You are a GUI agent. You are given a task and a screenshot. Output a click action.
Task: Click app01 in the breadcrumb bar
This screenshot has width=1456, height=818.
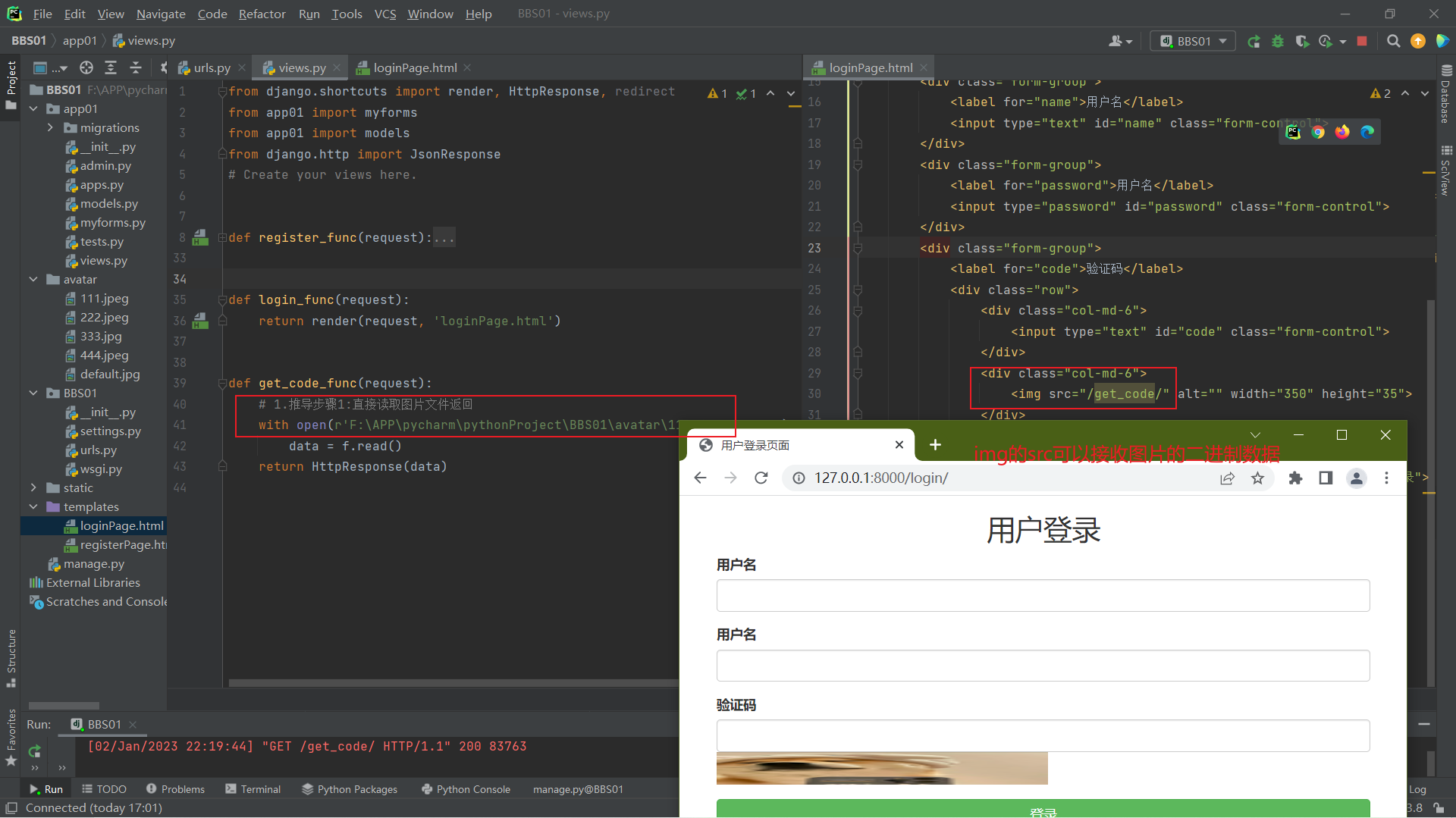pyautogui.click(x=80, y=41)
